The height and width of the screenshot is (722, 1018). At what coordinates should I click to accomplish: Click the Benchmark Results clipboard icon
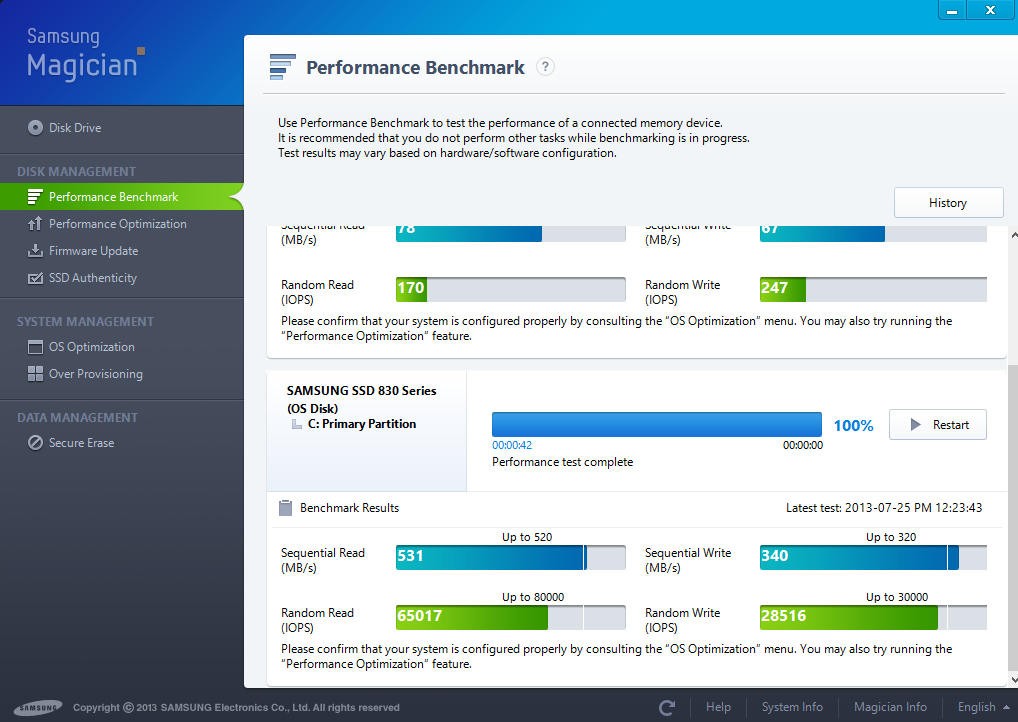285,508
